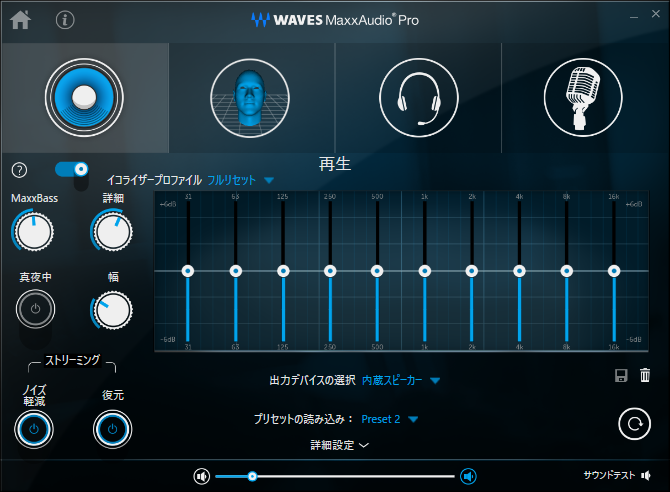This screenshot has width=670, height=492.
Task: Click the 250 Hz equalizer slider handle
Action: [330, 271]
